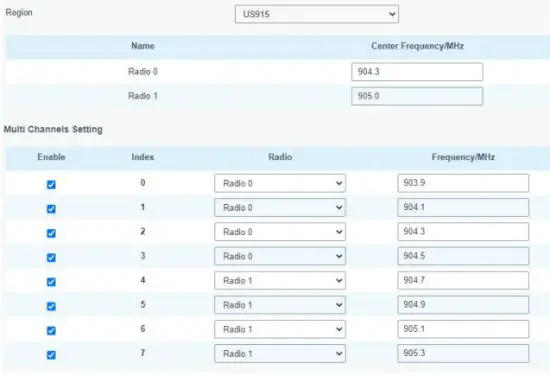Screen dimensions: 550x376
Task: Disable channel index 0 checkbox
Action: [51, 184]
